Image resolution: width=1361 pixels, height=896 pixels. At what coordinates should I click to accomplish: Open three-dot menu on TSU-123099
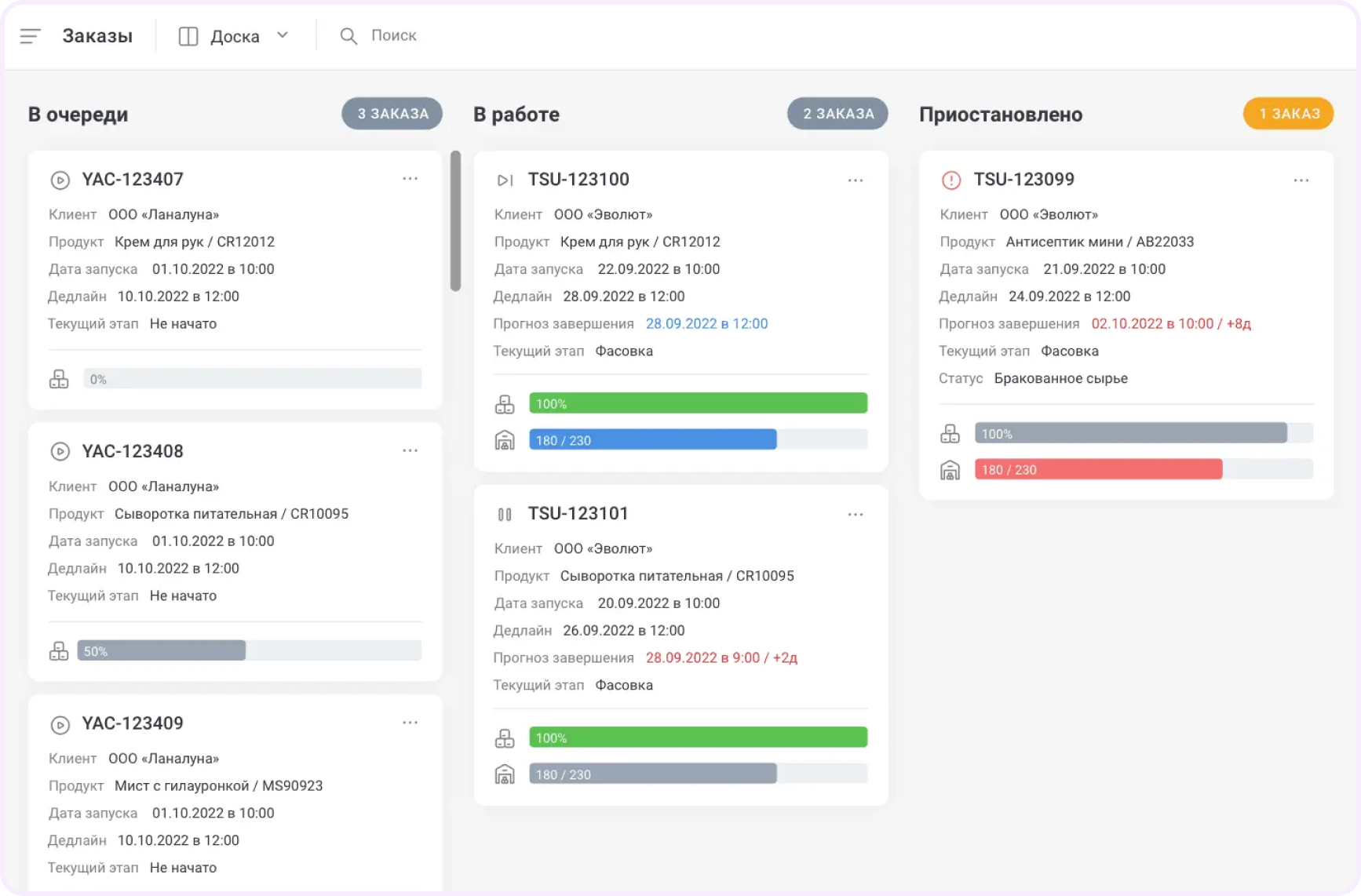pyautogui.click(x=1301, y=180)
